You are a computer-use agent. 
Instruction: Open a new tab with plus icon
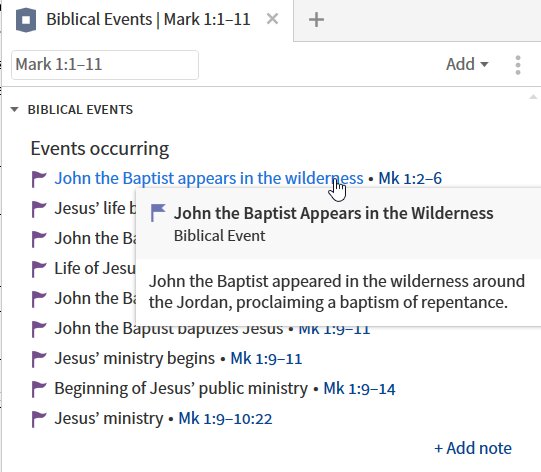click(316, 19)
